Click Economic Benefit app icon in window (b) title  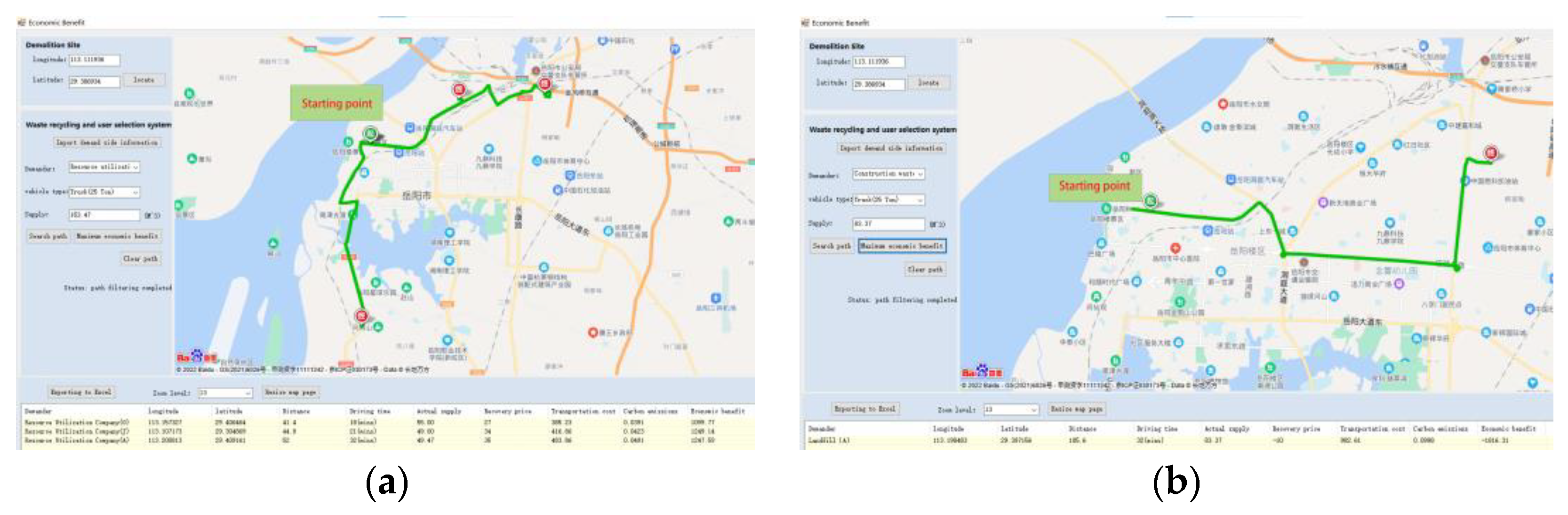(805, 23)
